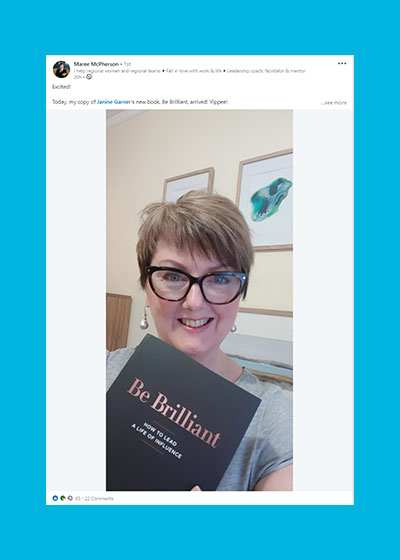400x560 pixels.
Task: Click the Excited! post text
Action: tap(61, 87)
